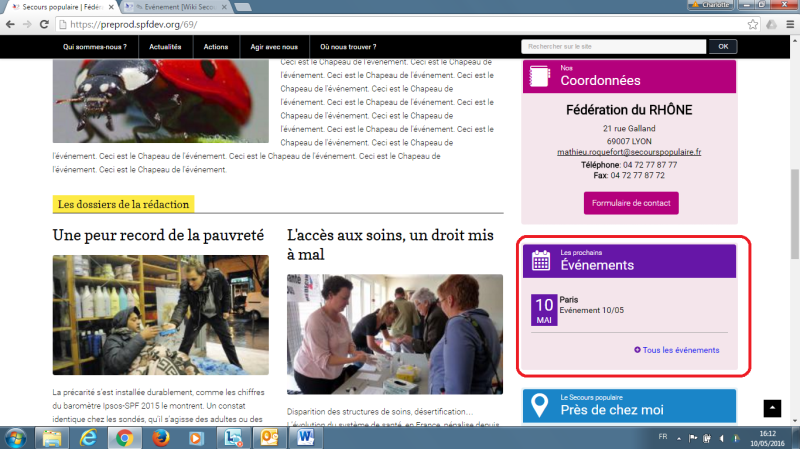Screen dimensions: 800x449
Task: Open the Qui sommes-nous ? menu
Action: pos(94,47)
